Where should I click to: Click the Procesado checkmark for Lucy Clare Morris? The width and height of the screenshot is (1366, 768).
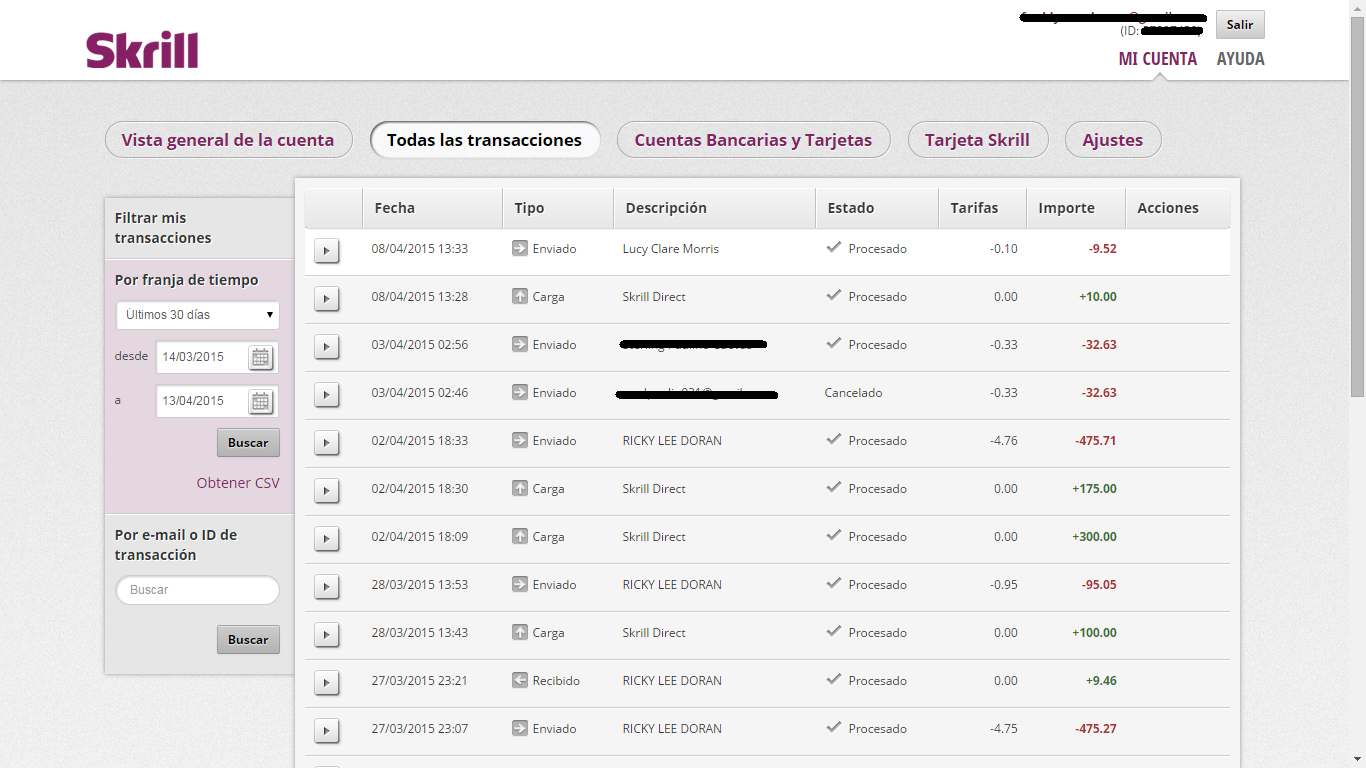833,247
